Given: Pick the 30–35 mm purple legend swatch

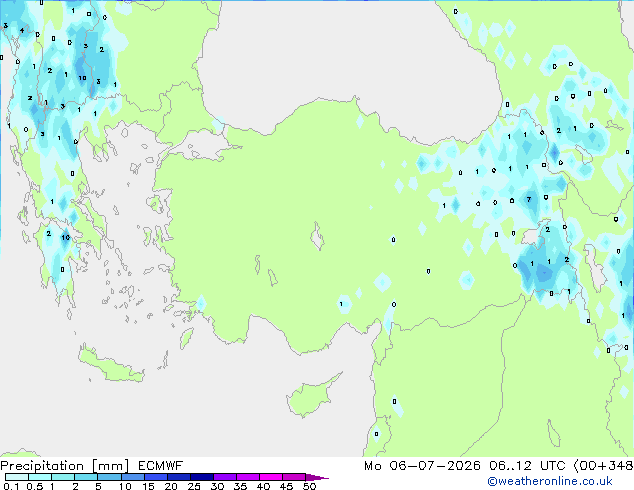Looking at the screenshot, I should pos(224,477).
